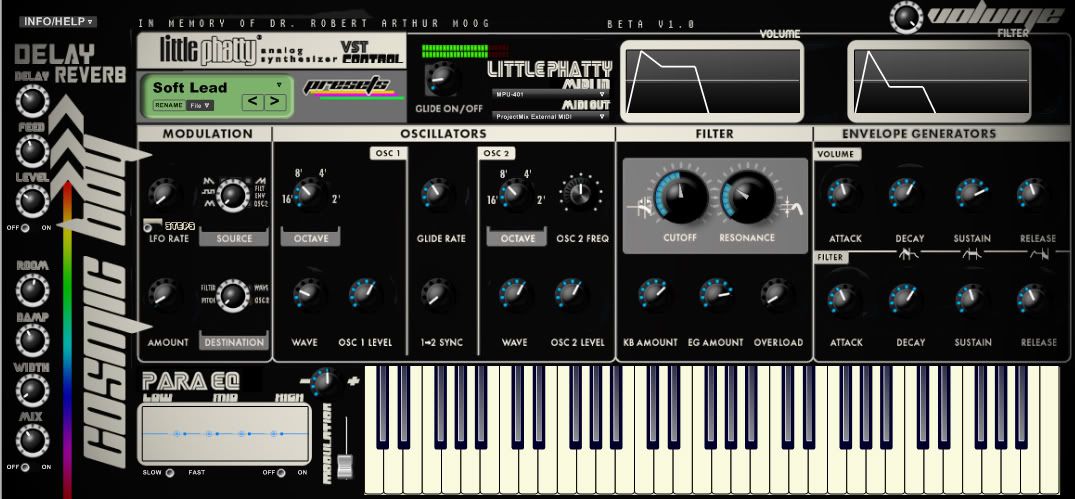This screenshot has width=1075, height=499.
Task: Click the reverb Damp knob
Action: [32, 340]
